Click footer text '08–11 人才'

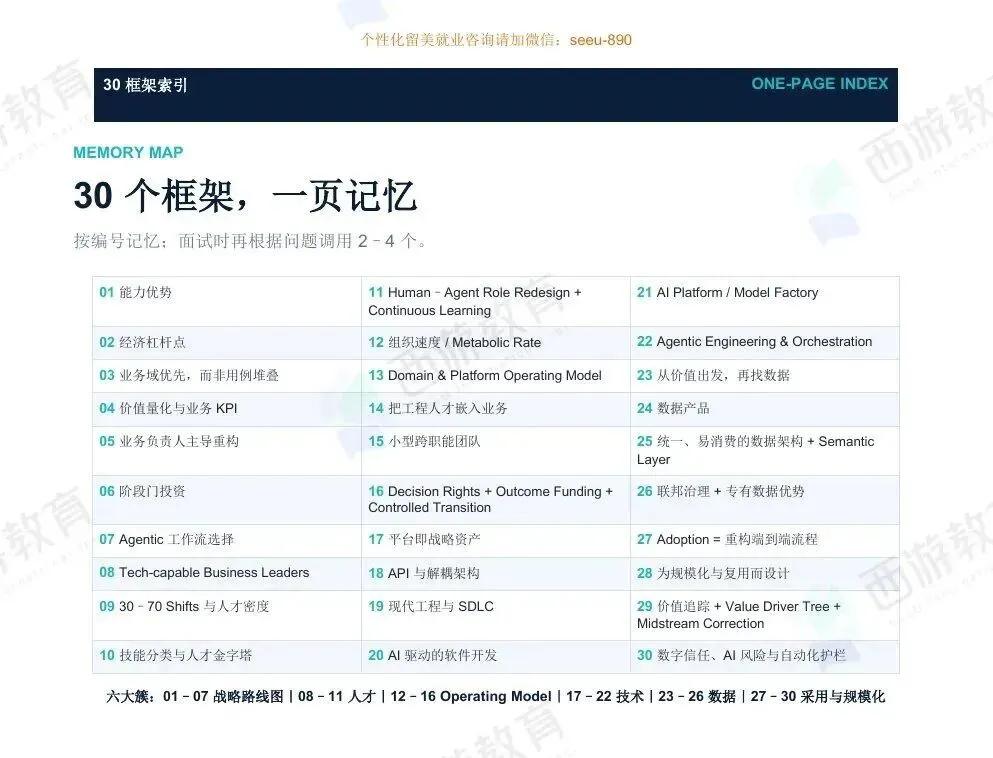(337, 697)
